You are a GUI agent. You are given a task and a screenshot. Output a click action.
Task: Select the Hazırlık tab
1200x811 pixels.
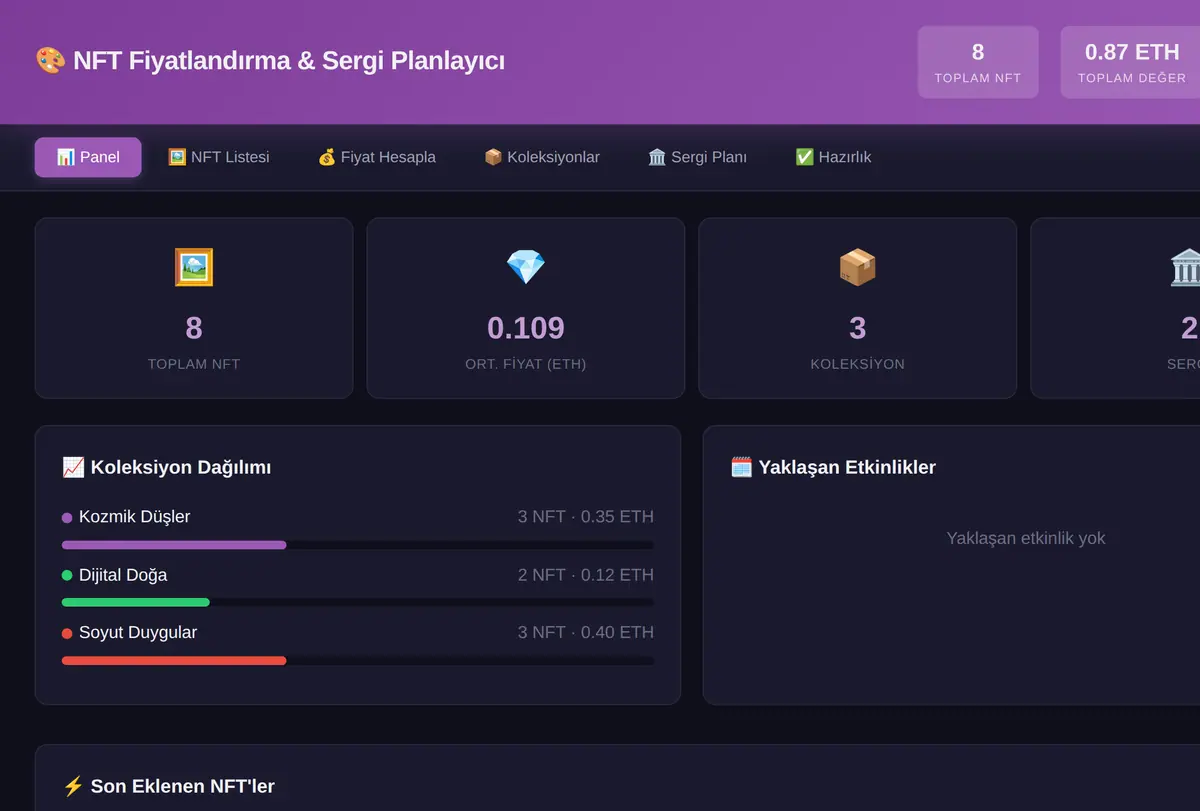(833, 157)
